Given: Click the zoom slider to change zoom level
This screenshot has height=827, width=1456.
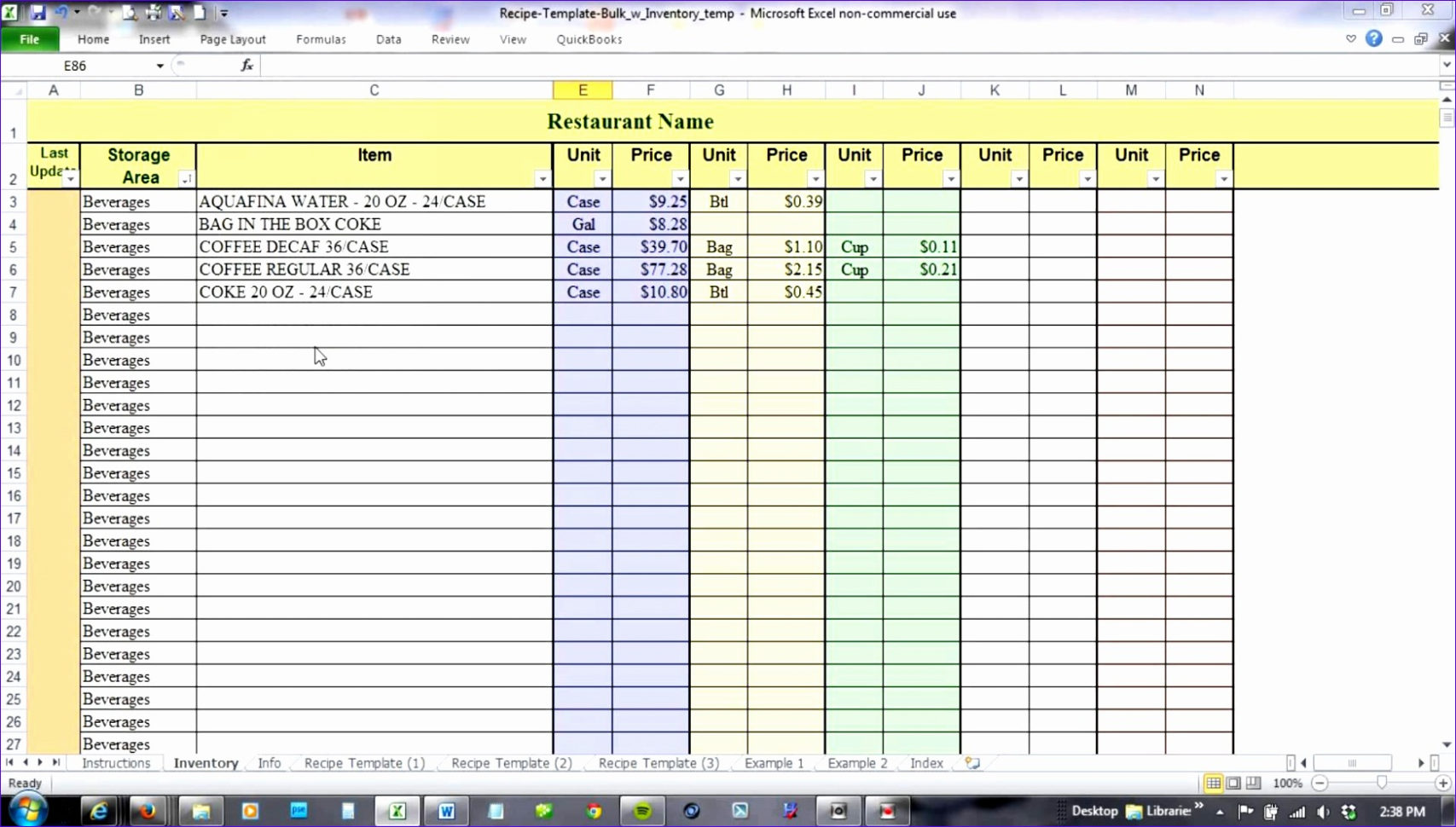Looking at the screenshot, I should click(x=1381, y=783).
